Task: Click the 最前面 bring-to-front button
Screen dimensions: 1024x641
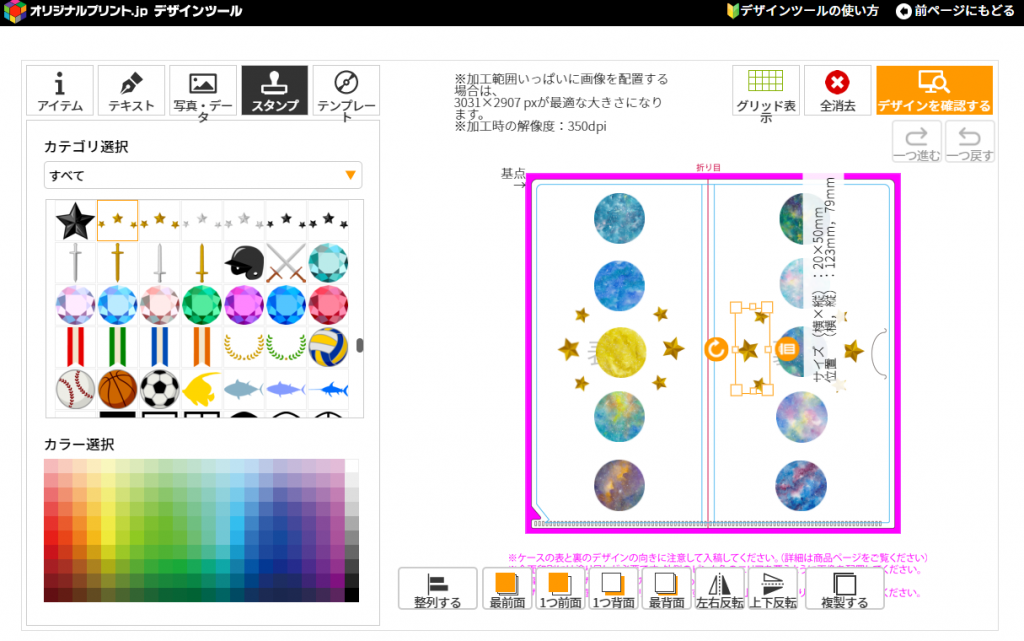Action: pos(507,589)
